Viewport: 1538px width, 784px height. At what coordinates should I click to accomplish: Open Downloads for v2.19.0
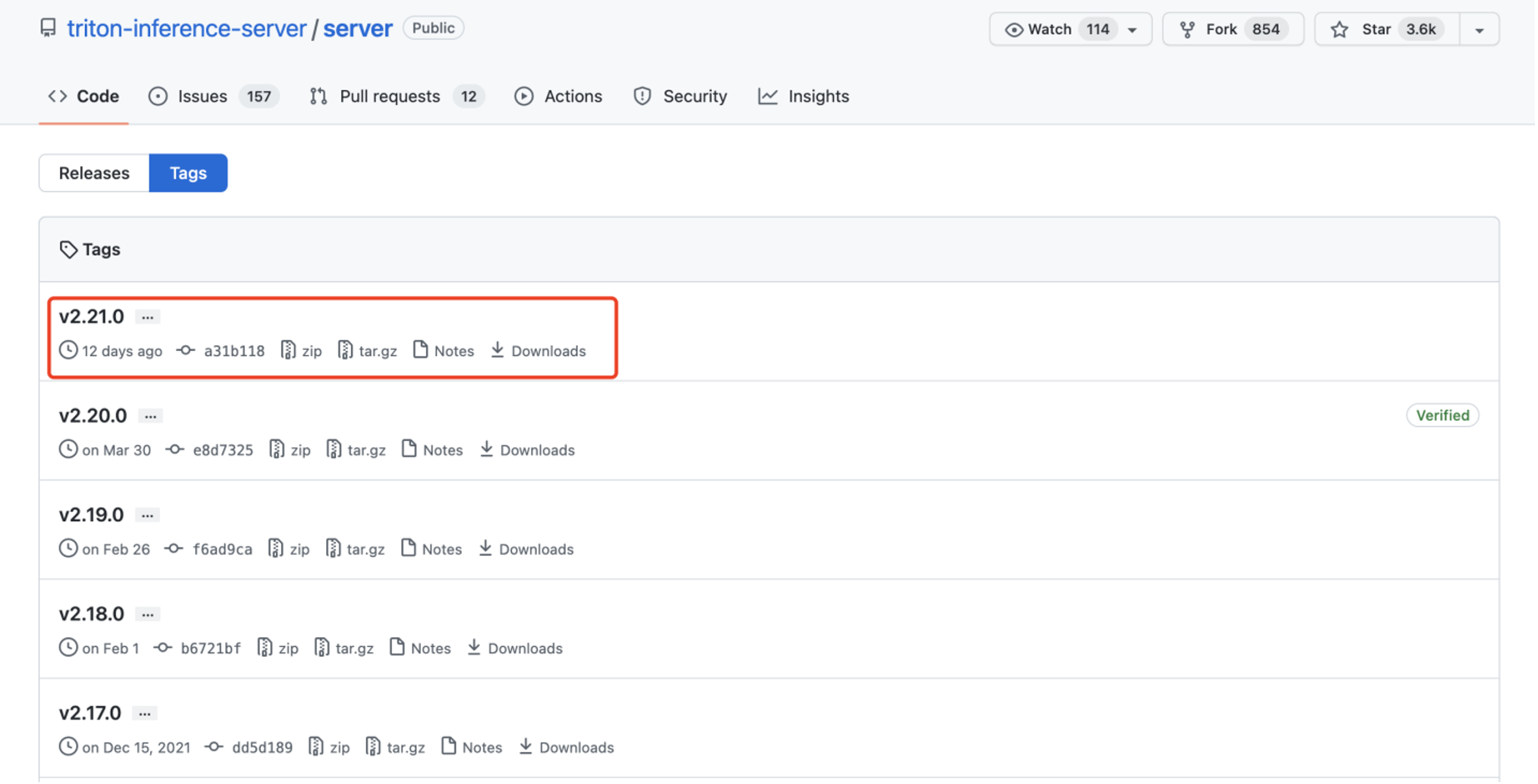(526, 549)
